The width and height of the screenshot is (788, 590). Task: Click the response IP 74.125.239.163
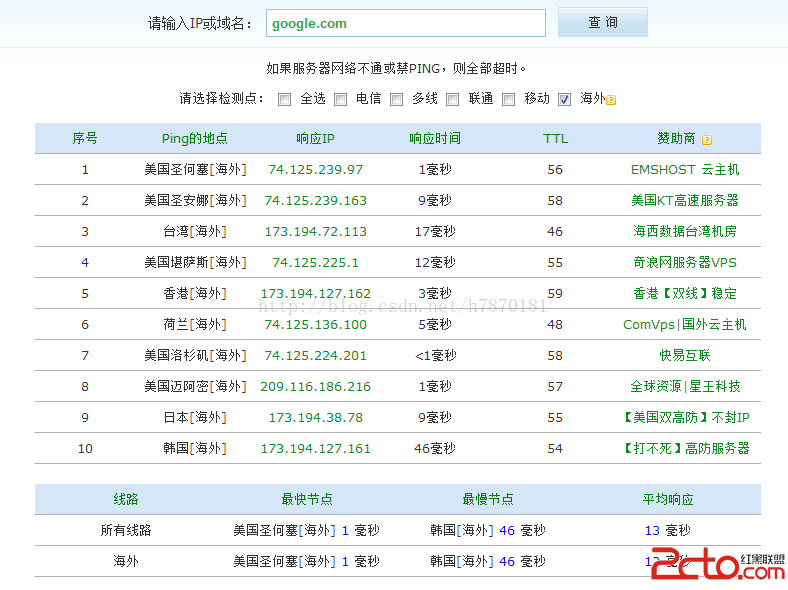(x=316, y=201)
